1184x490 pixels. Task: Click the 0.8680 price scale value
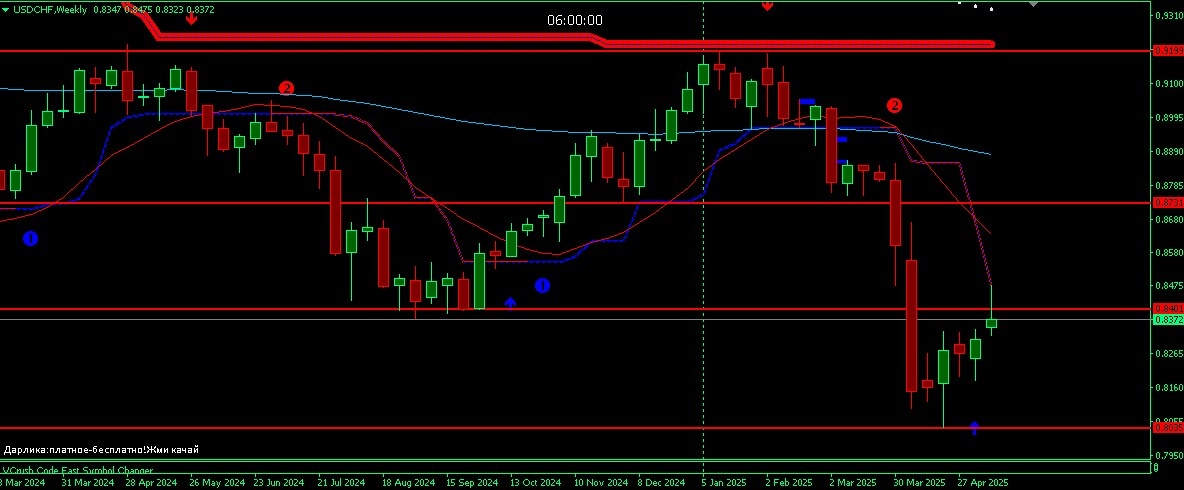click(x=1167, y=219)
